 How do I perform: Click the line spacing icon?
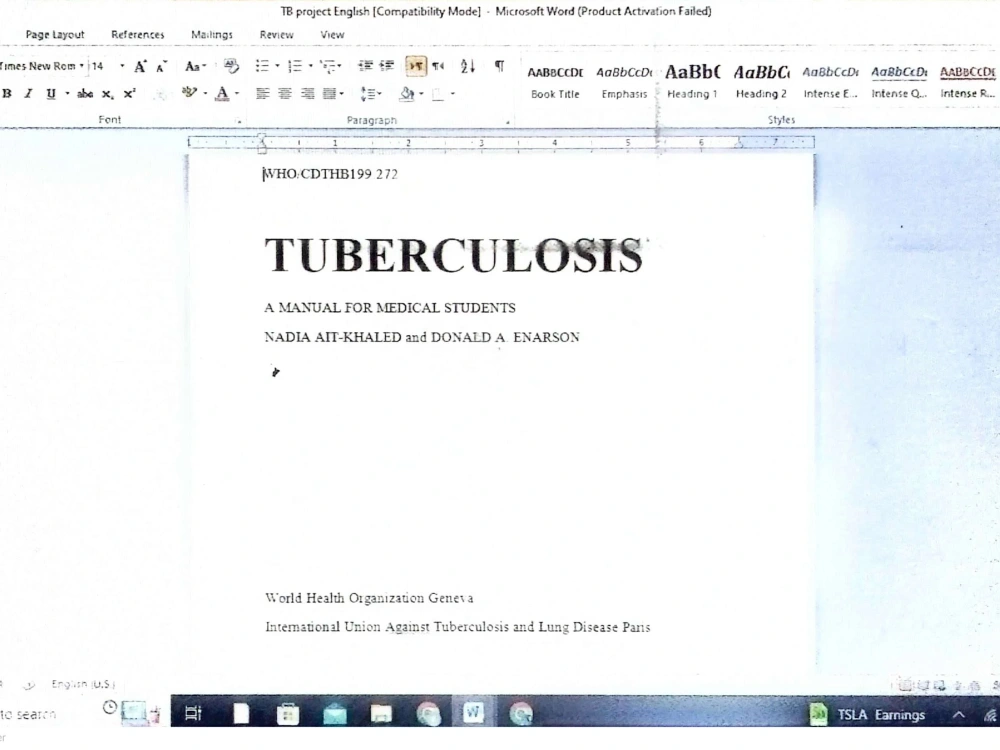[x=368, y=94]
